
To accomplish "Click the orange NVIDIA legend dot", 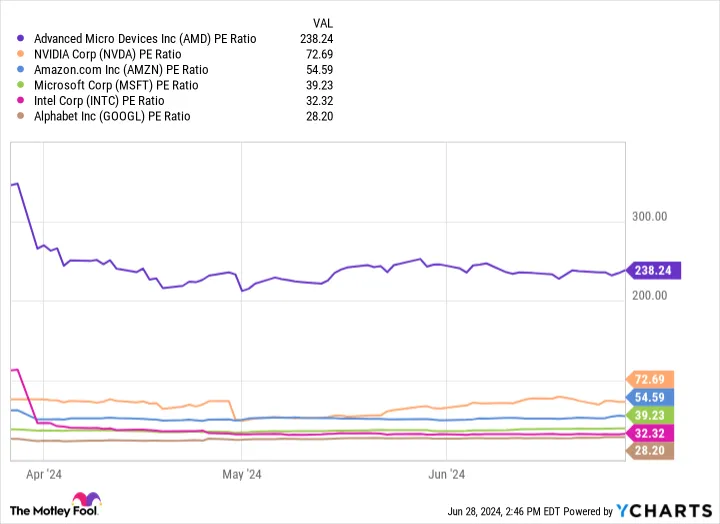I will tap(22, 54).
